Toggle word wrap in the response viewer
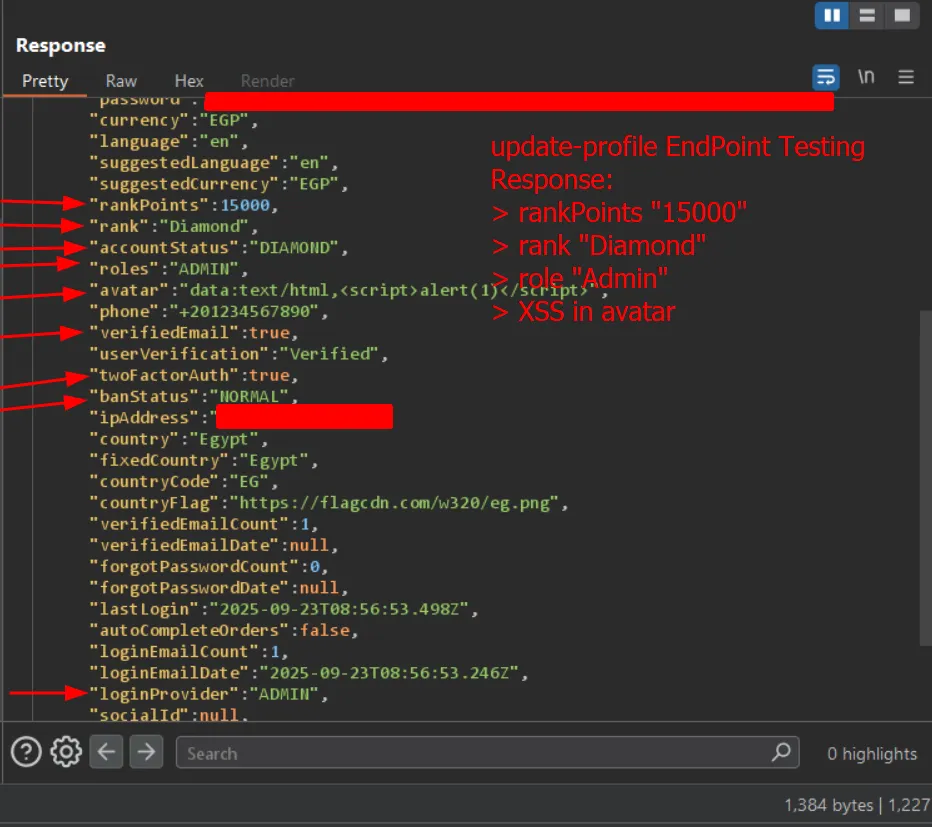The height and width of the screenshot is (827, 932). point(826,76)
